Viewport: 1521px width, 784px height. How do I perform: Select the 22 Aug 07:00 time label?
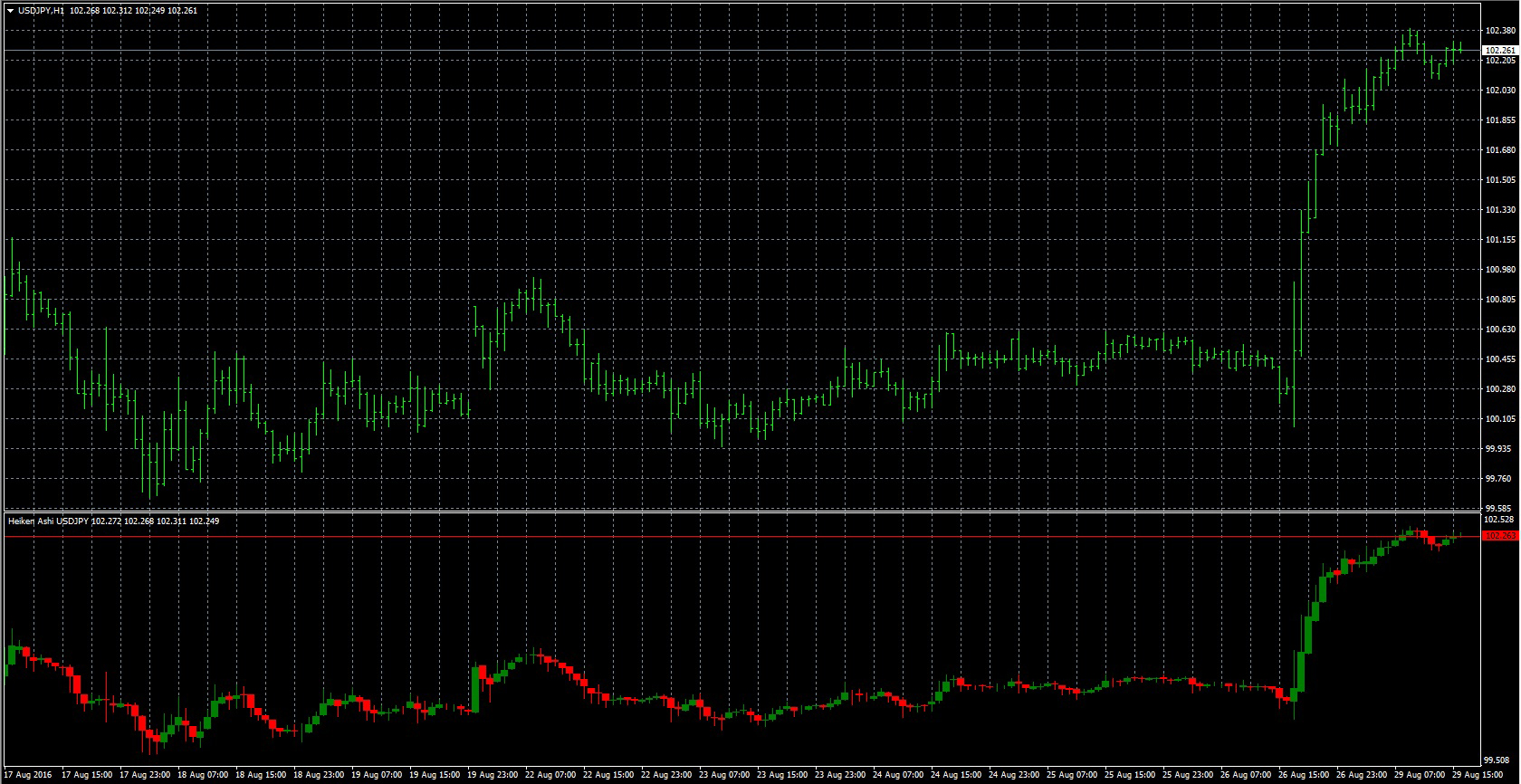pos(550,776)
